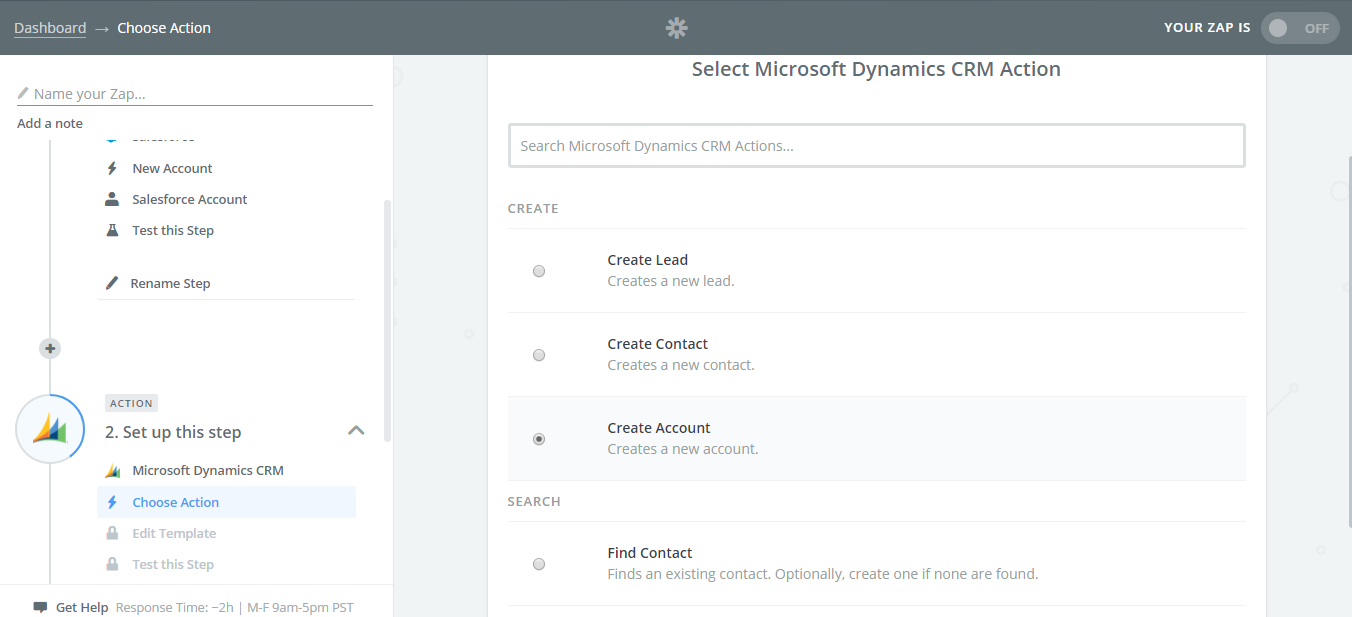Click the Create Lead title text

[648, 260]
